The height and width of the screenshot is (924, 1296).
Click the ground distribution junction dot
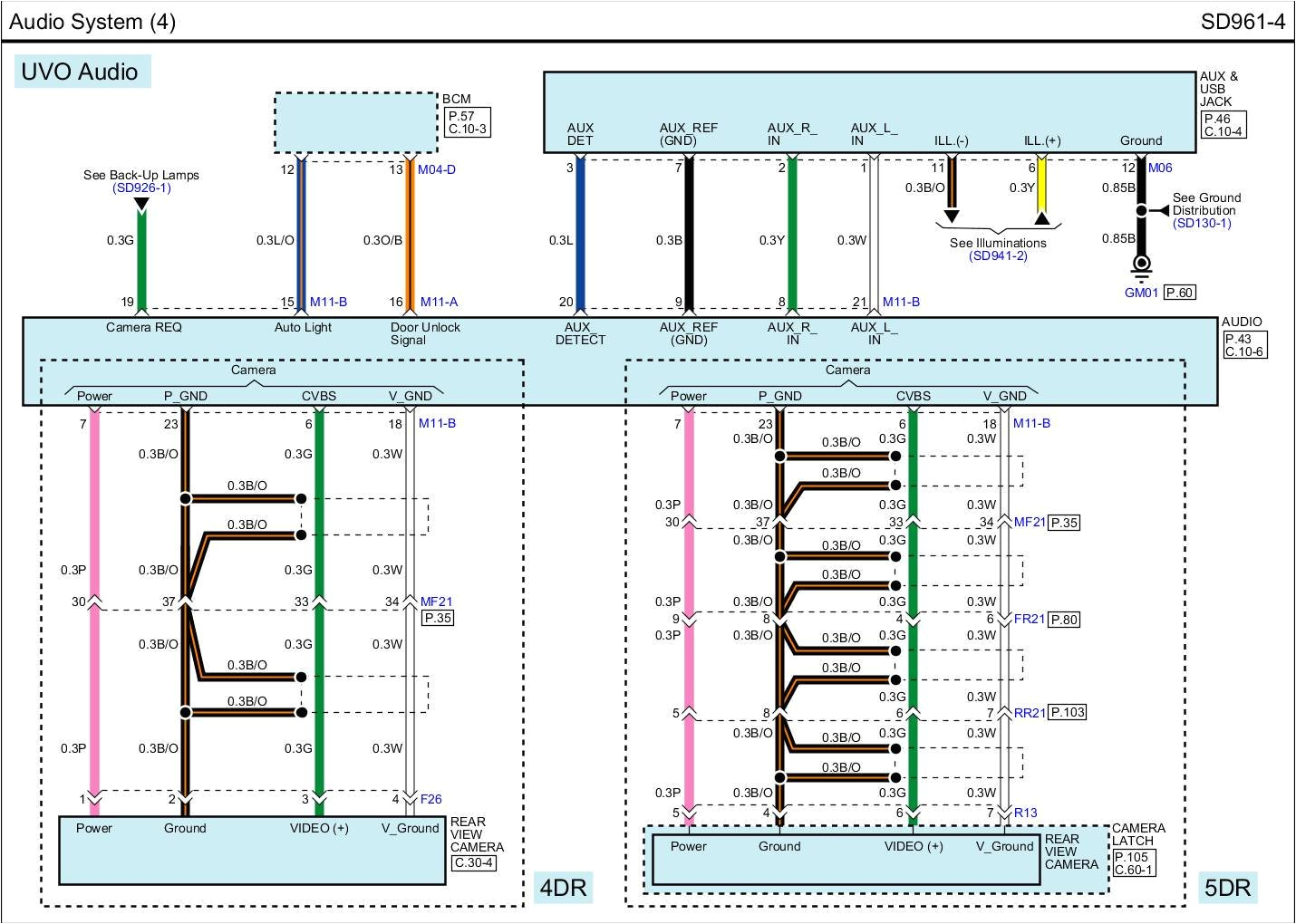[x=1142, y=210]
